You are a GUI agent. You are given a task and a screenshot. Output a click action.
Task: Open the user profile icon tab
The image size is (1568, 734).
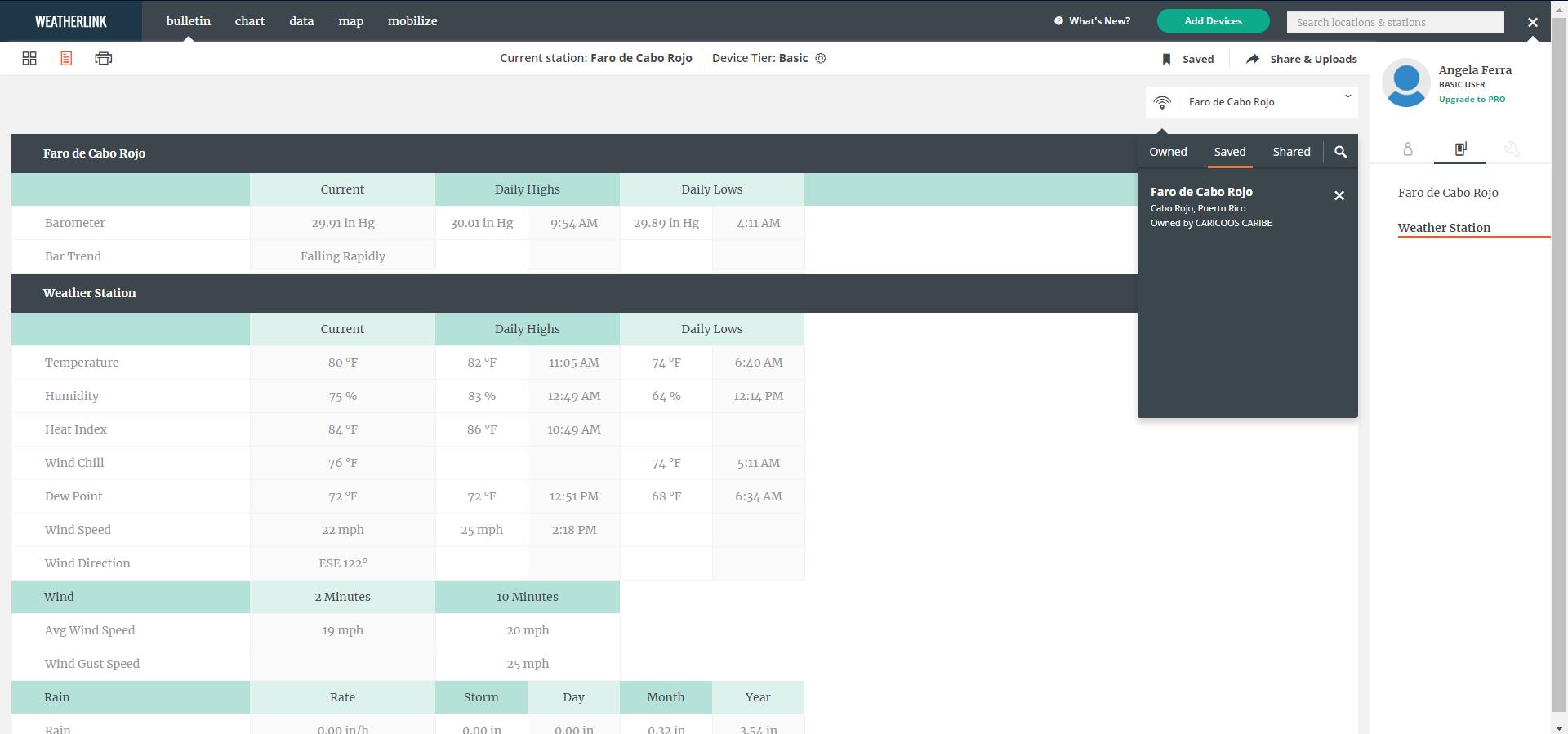coord(1408,149)
